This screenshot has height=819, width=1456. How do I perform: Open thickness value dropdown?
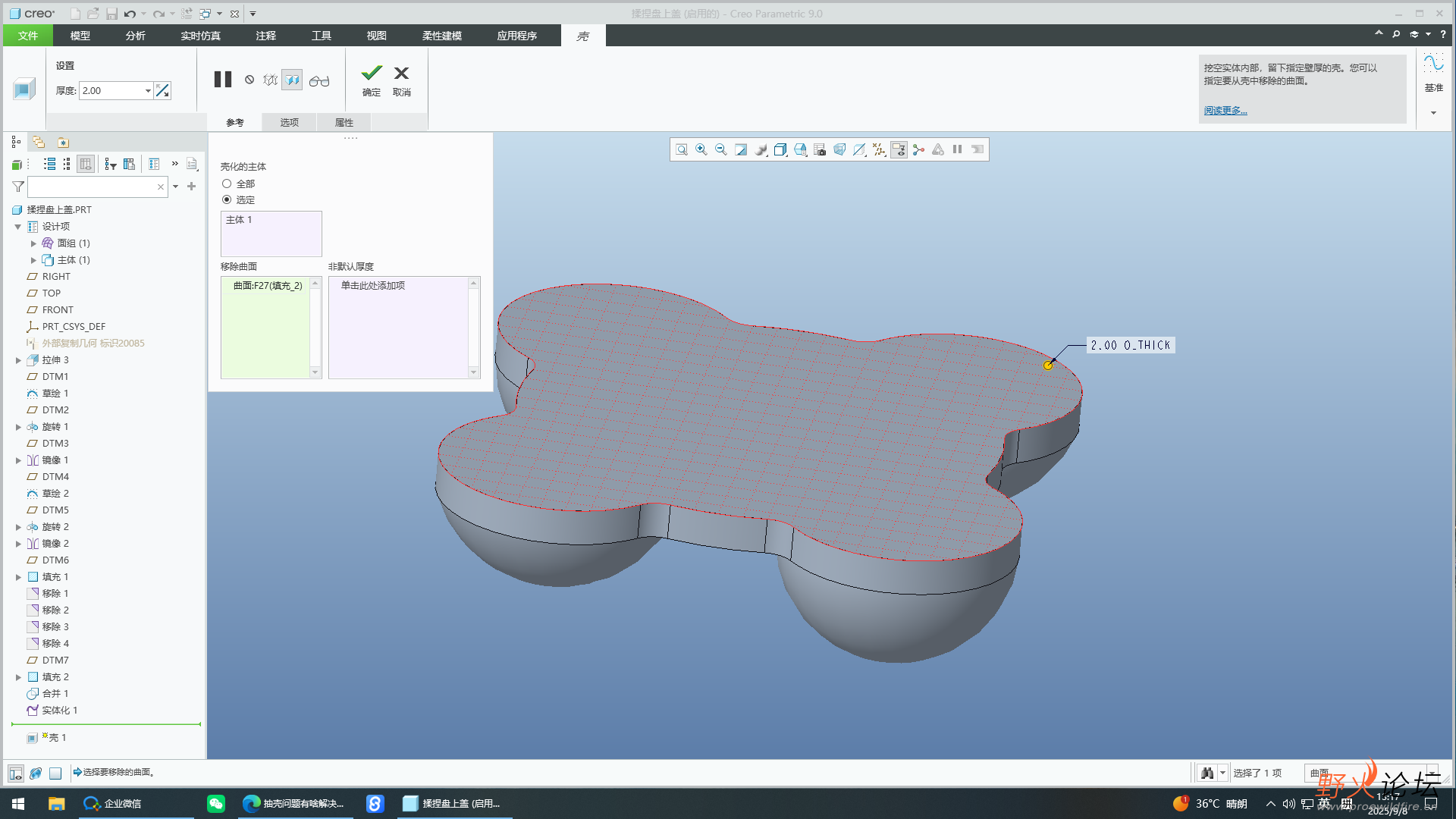[148, 91]
